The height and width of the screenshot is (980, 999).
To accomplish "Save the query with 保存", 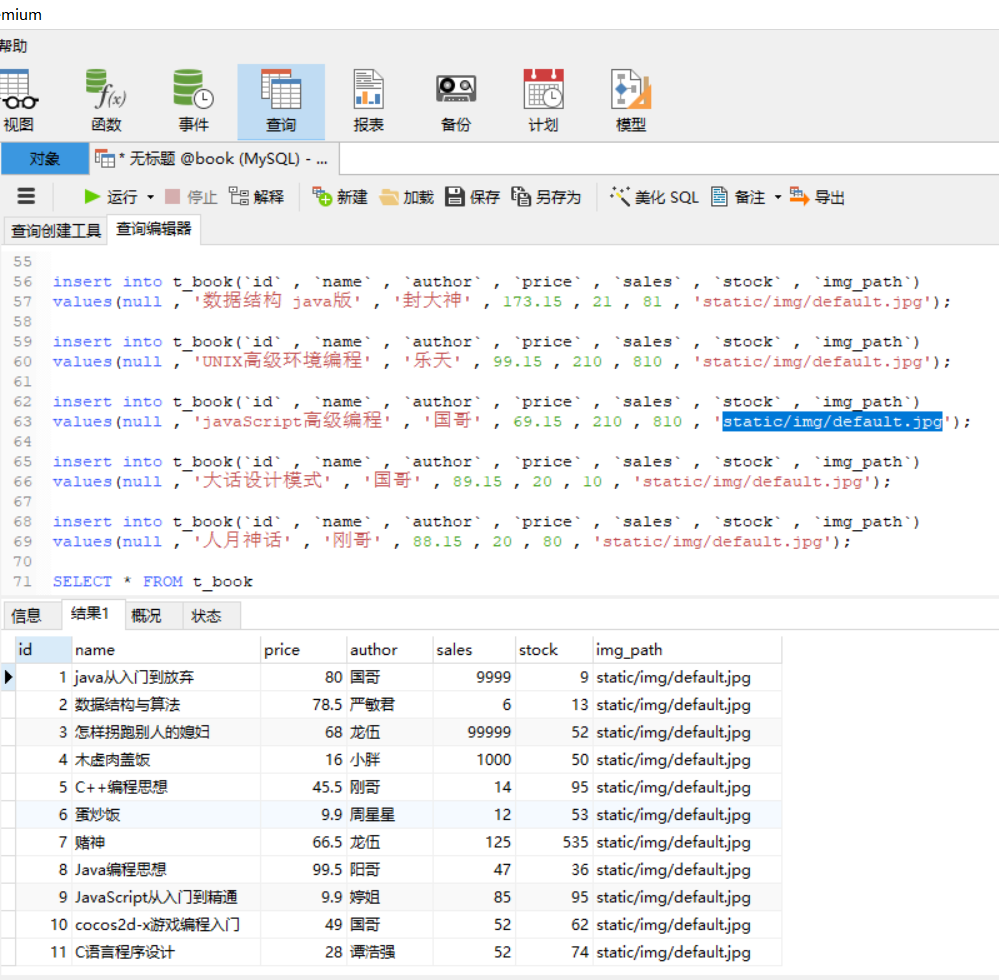I will pos(472,197).
